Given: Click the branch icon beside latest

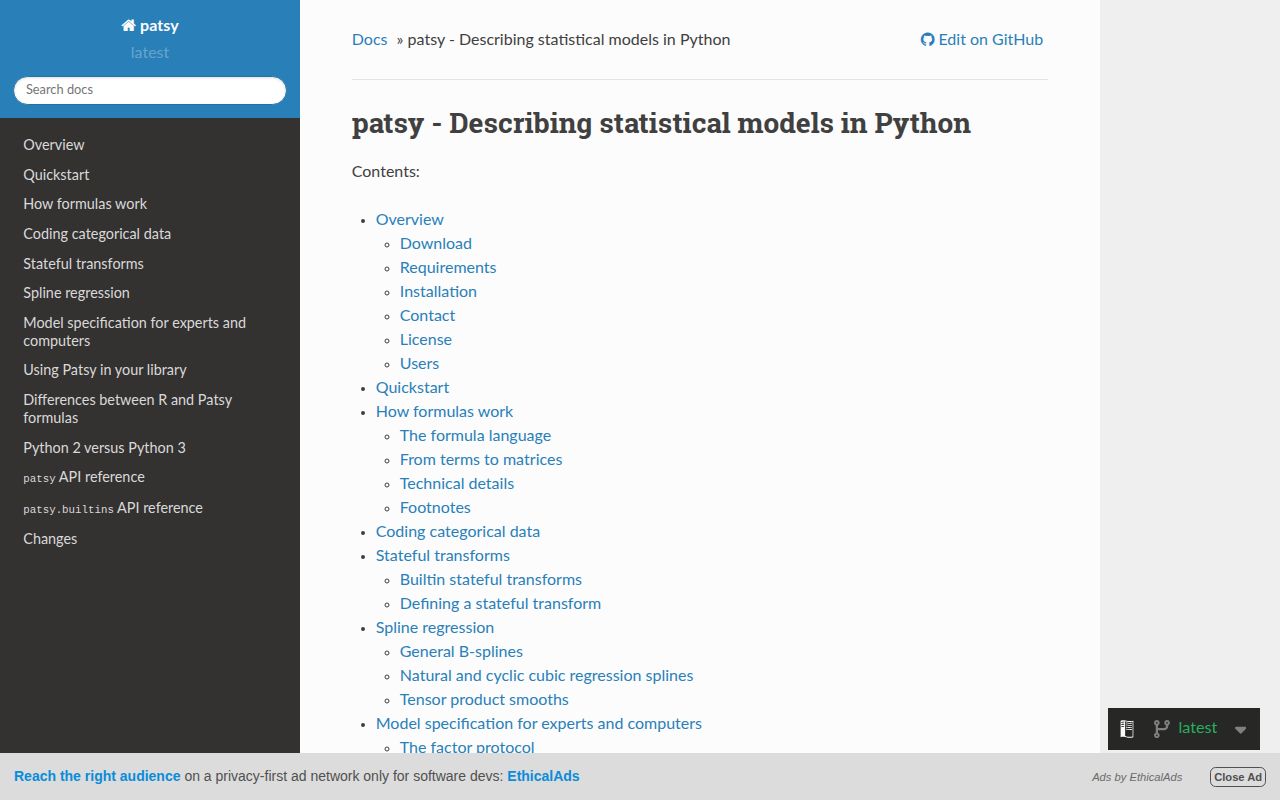Looking at the screenshot, I should click(1161, 729).
